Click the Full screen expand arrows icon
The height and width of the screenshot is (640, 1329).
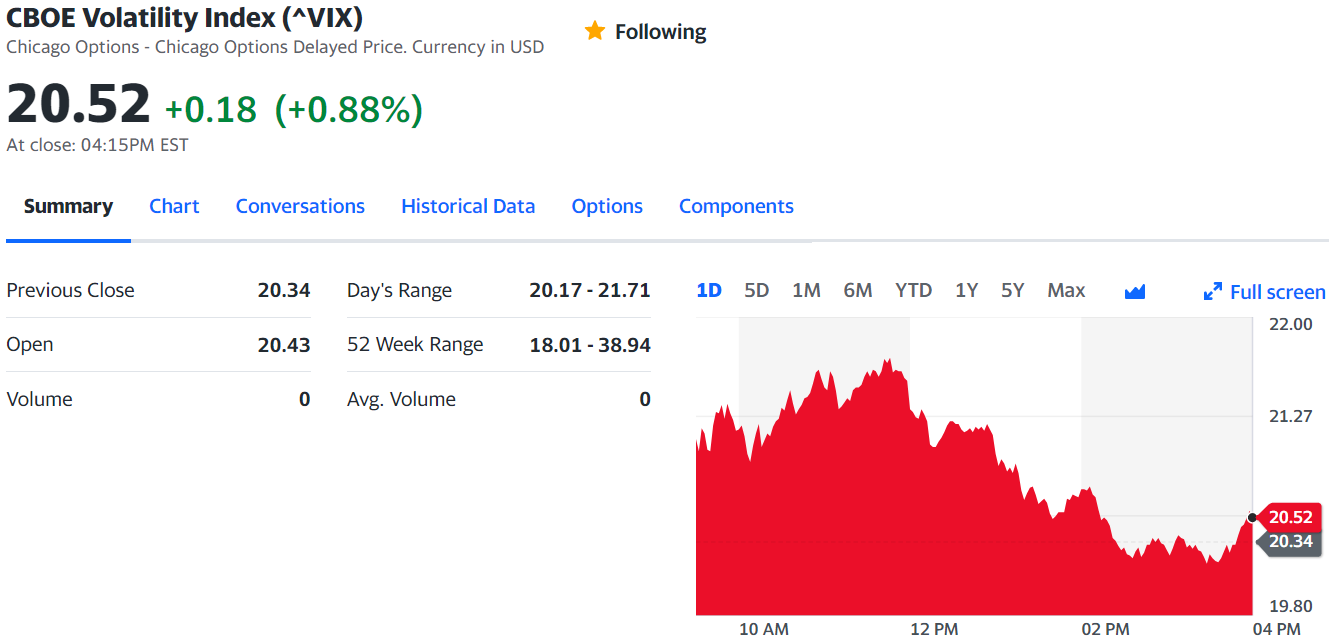[1213, 292]
